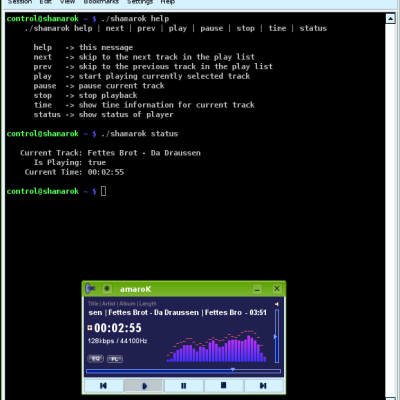This screenshot has height=400, width=400.
Task: Click the 'Is Playing: true' line
Action: (x=70, y=163)
